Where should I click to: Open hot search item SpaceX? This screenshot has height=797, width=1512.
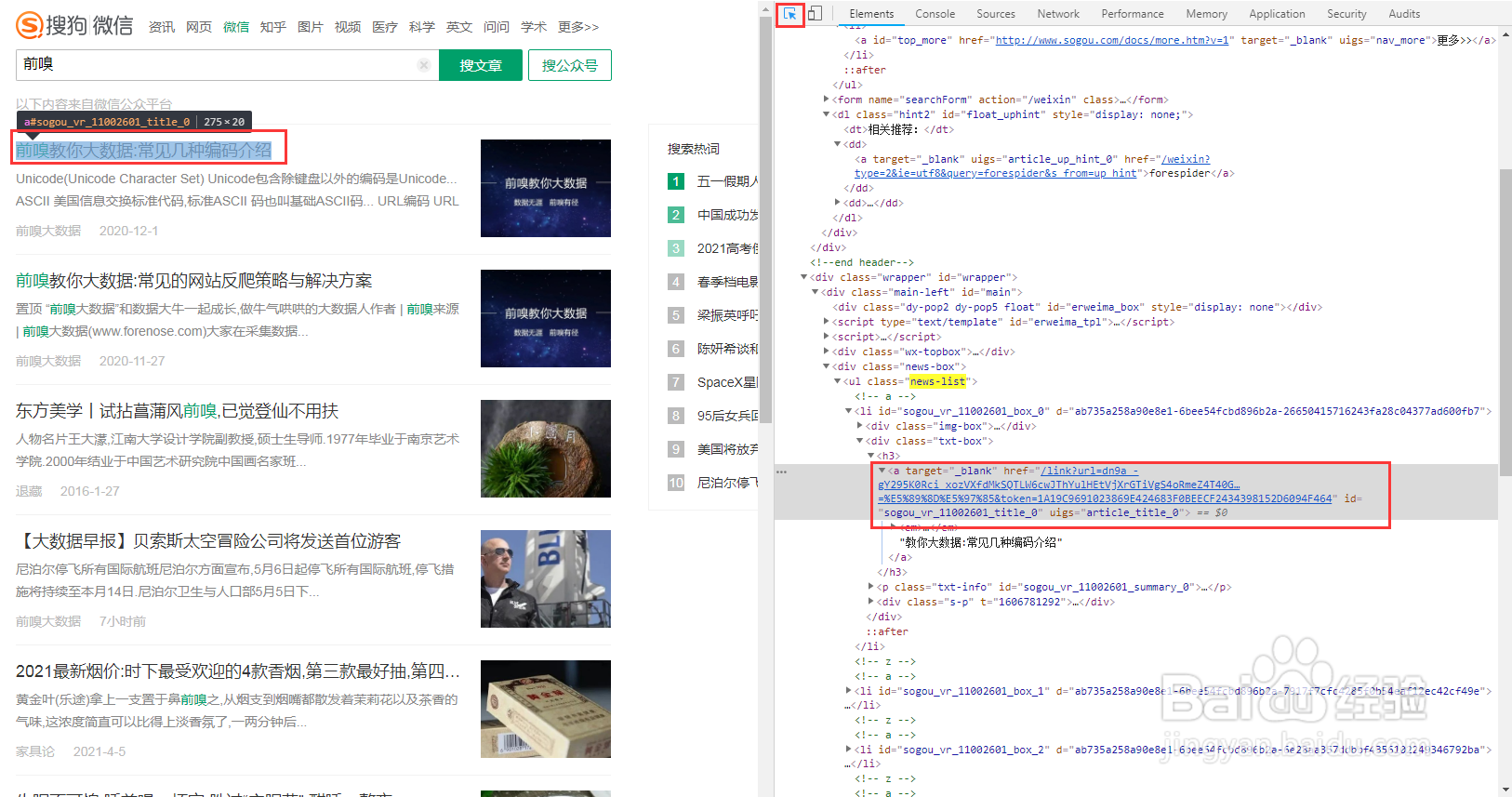point(727,382)
